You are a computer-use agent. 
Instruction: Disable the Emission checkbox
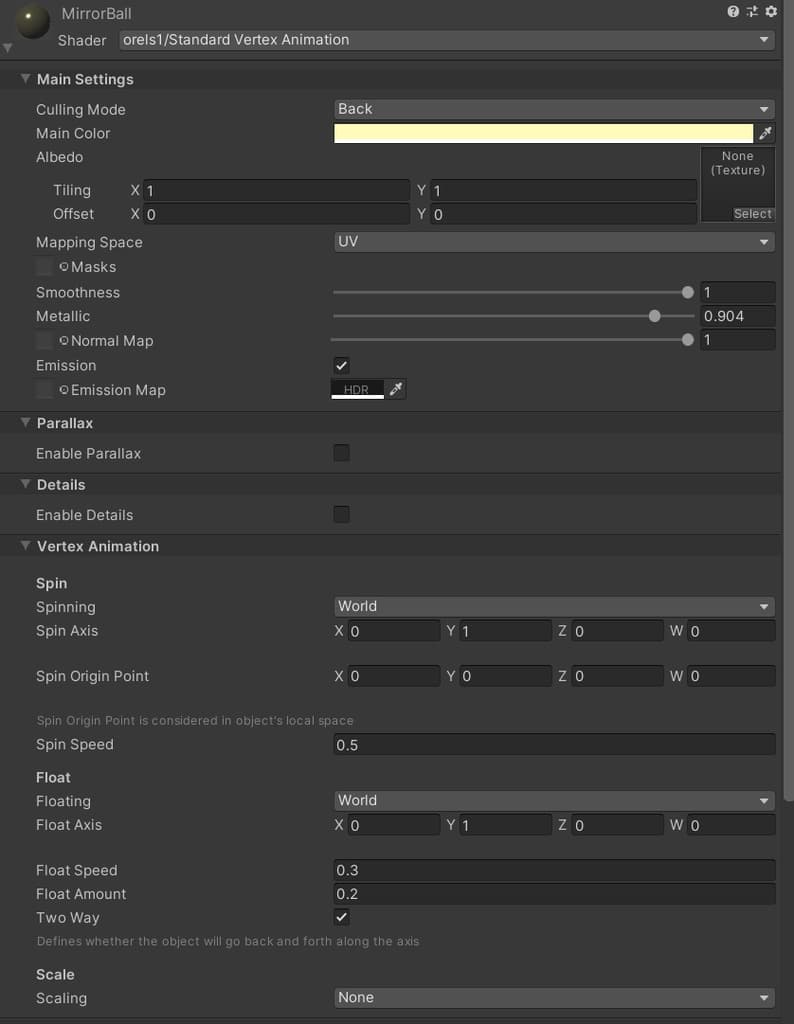point(342,366)
